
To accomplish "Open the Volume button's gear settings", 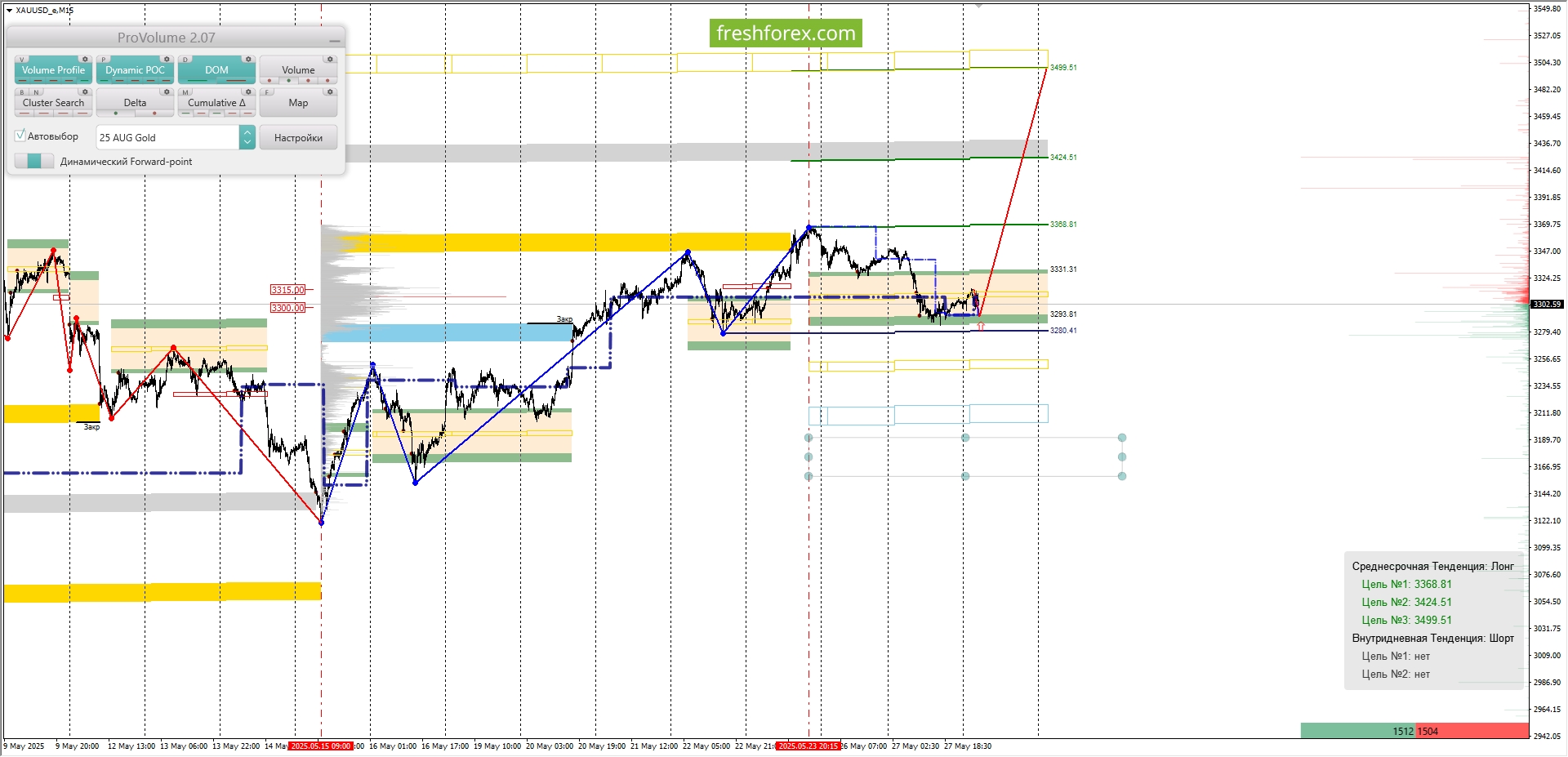I will coord(330,59).
